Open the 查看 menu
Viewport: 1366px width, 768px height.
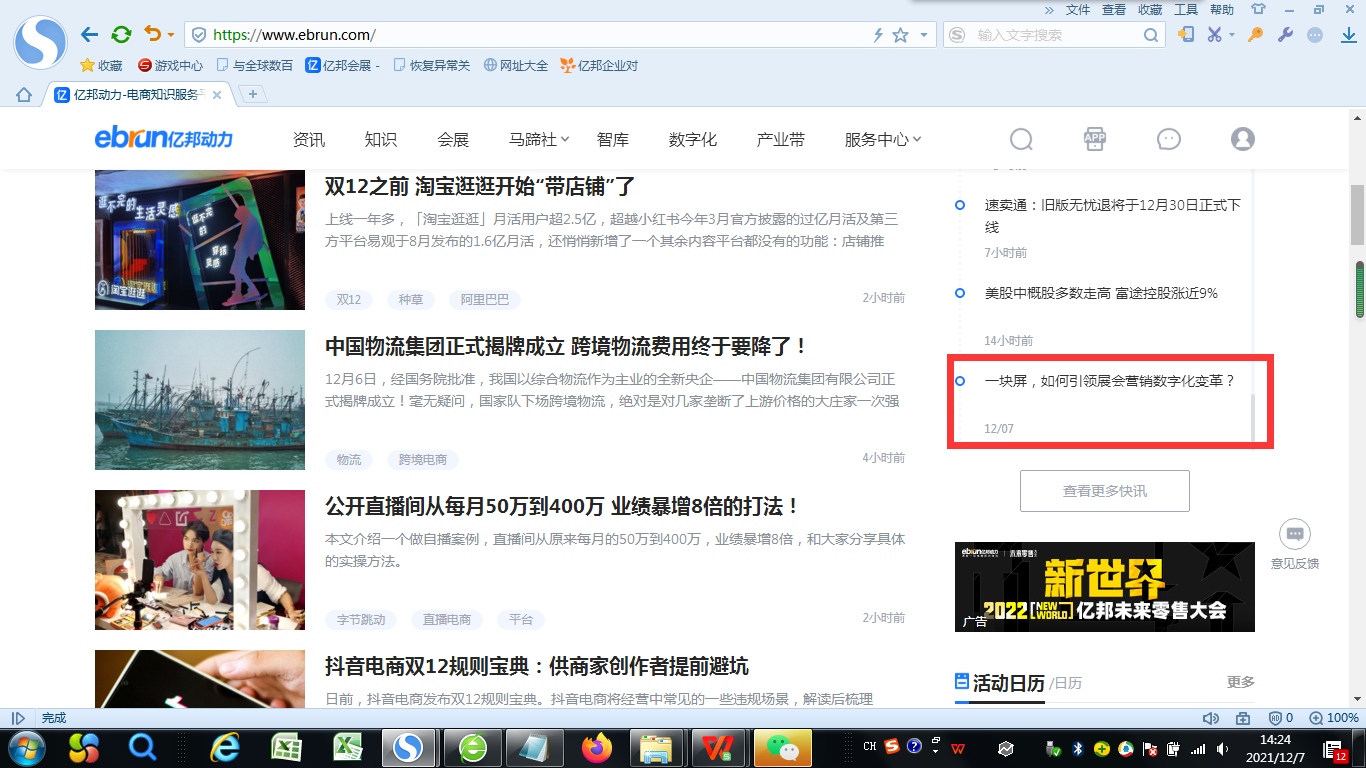(1114, 9)
